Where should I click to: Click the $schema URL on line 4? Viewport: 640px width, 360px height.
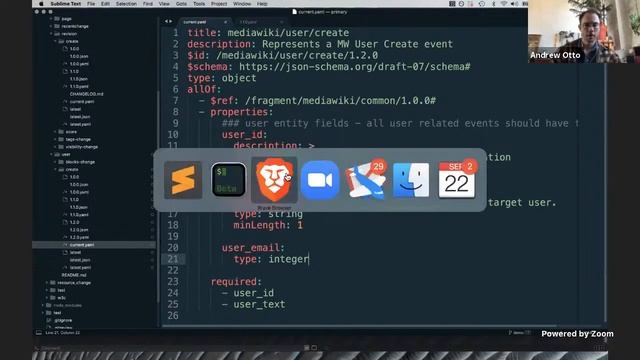click(x=355, y=67)
